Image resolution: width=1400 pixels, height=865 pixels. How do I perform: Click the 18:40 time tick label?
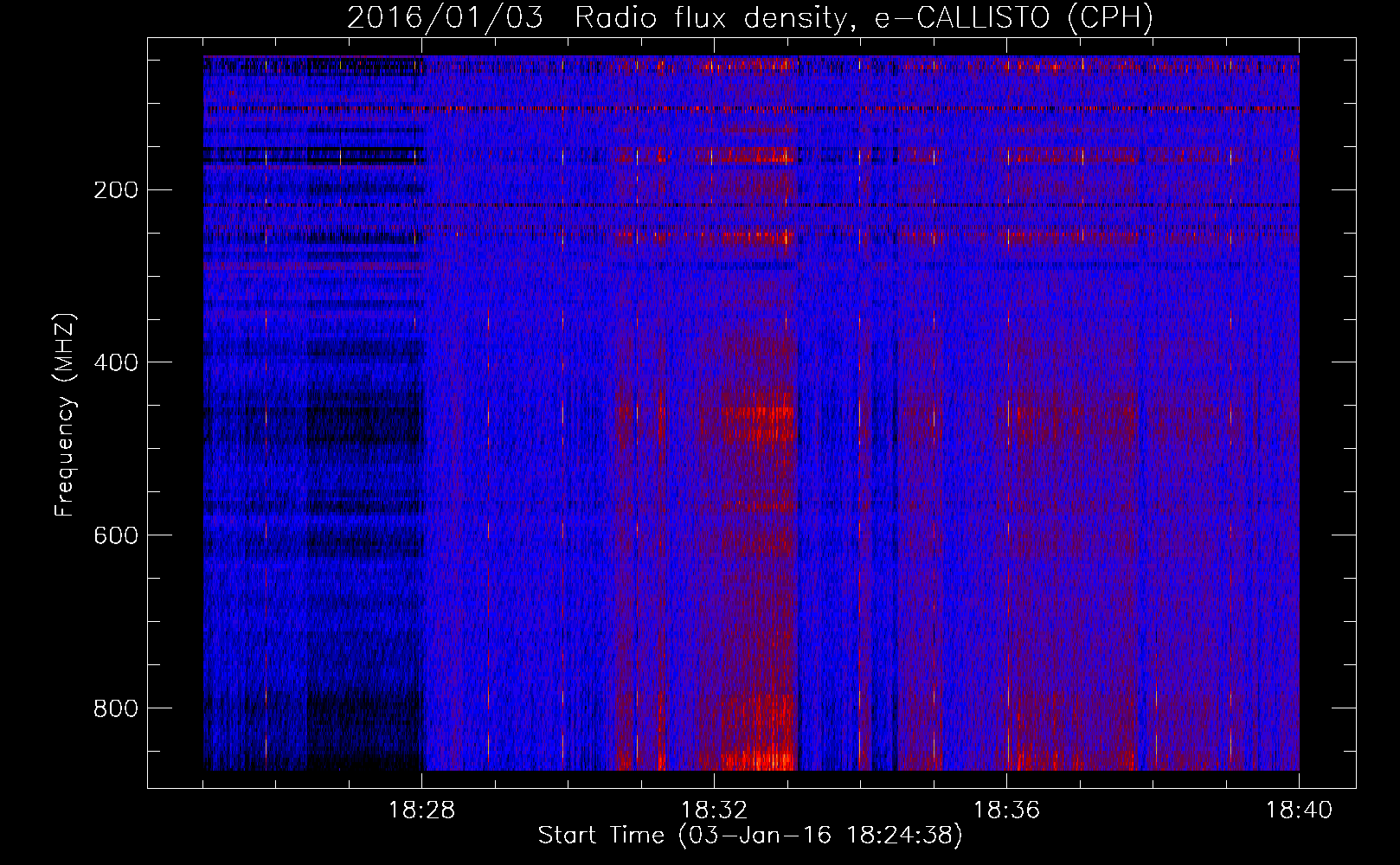1299,811
